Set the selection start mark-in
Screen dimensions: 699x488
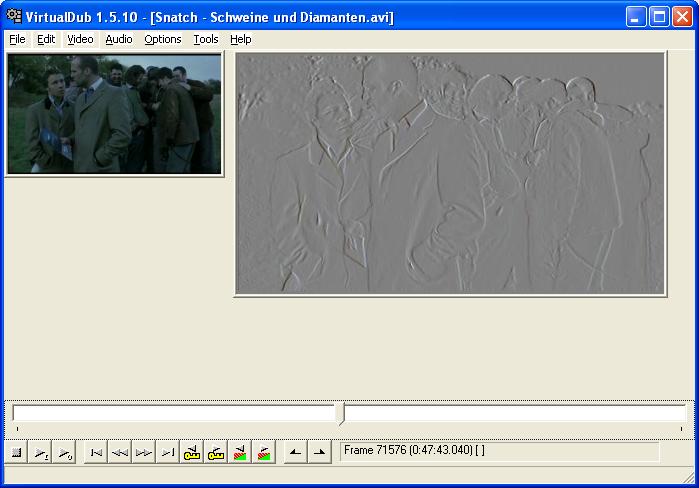(x=296, y=452)
